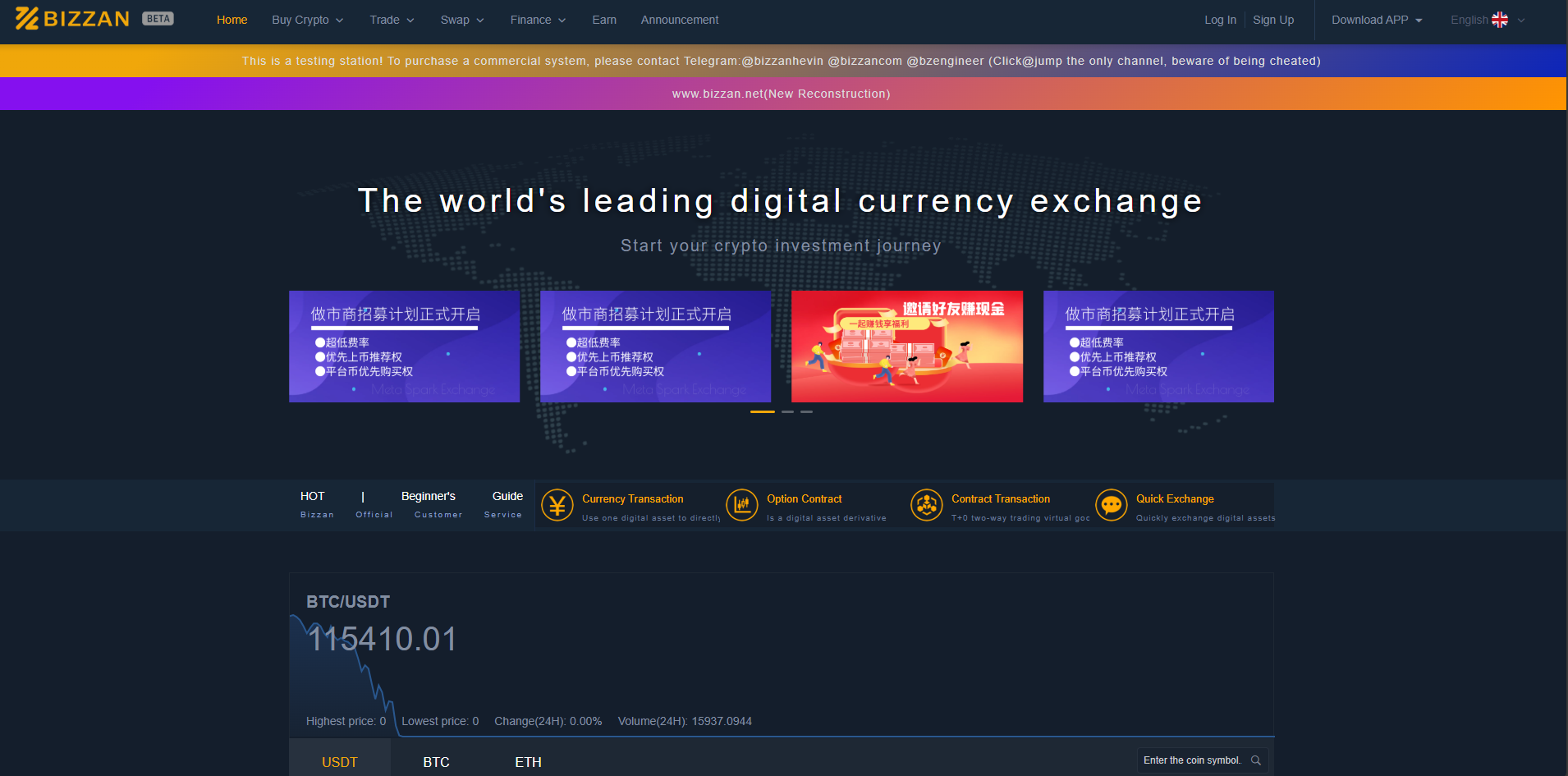The width and height of the screenshot is (1568, 776).
Task: Click the British flag language icon
Action: coord(1500,19)
